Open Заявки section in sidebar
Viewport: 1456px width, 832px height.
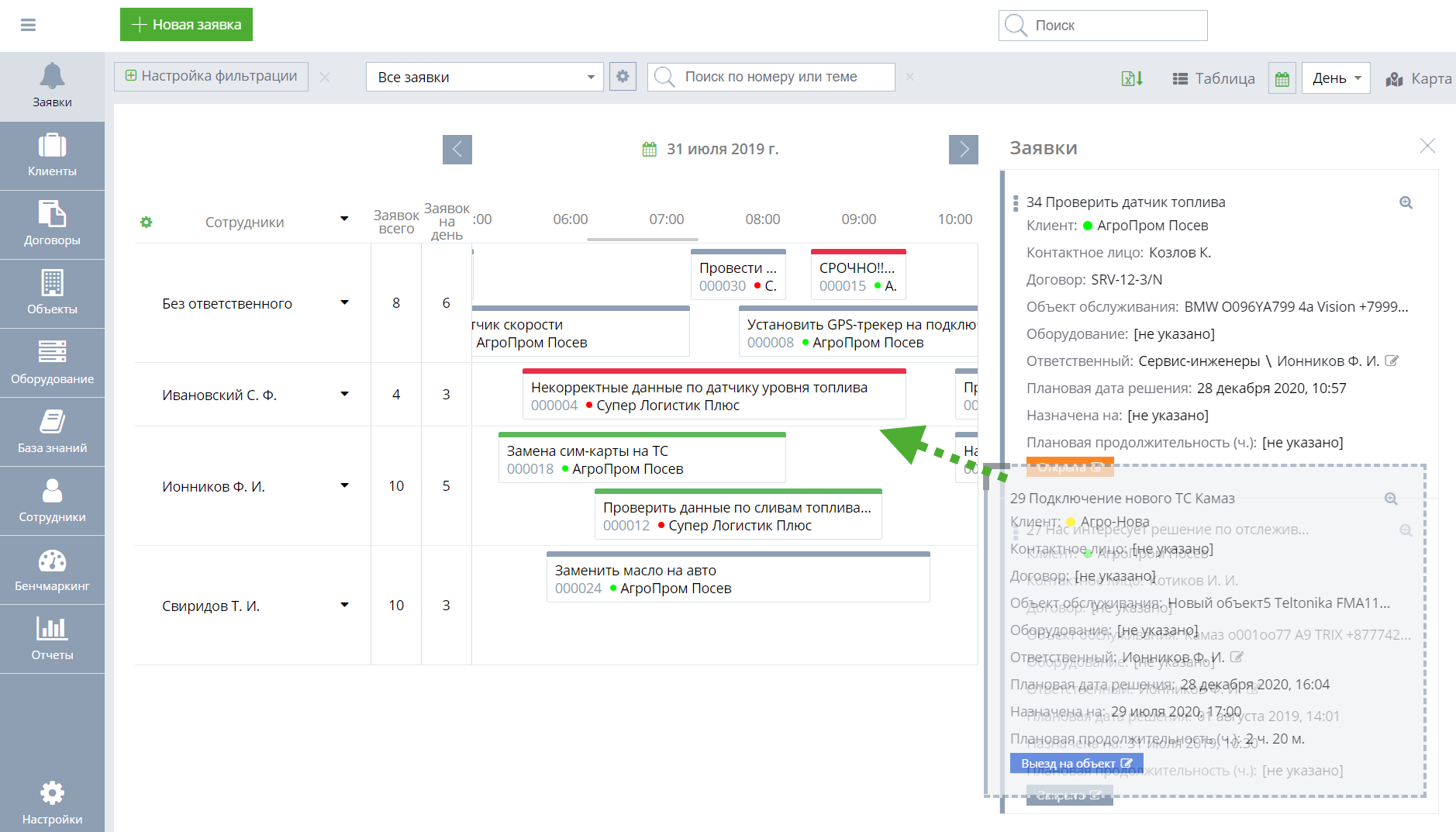pyautogui.click(x=52, y=87)
